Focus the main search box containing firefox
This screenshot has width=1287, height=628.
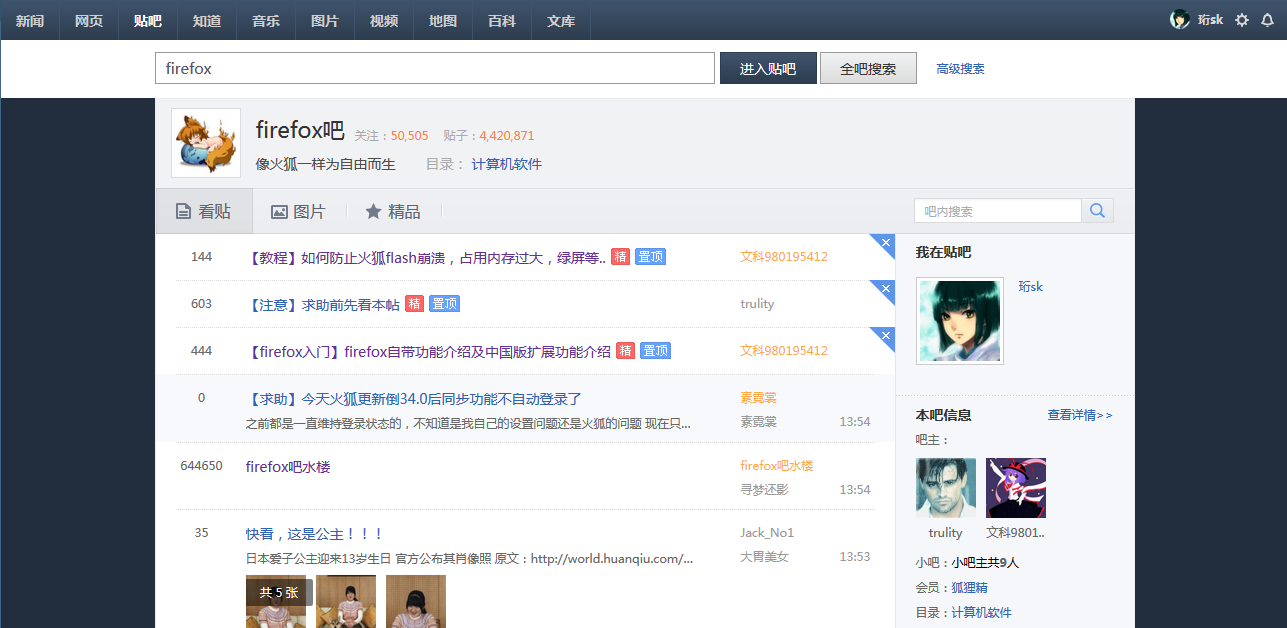click(x=435, y=68)
